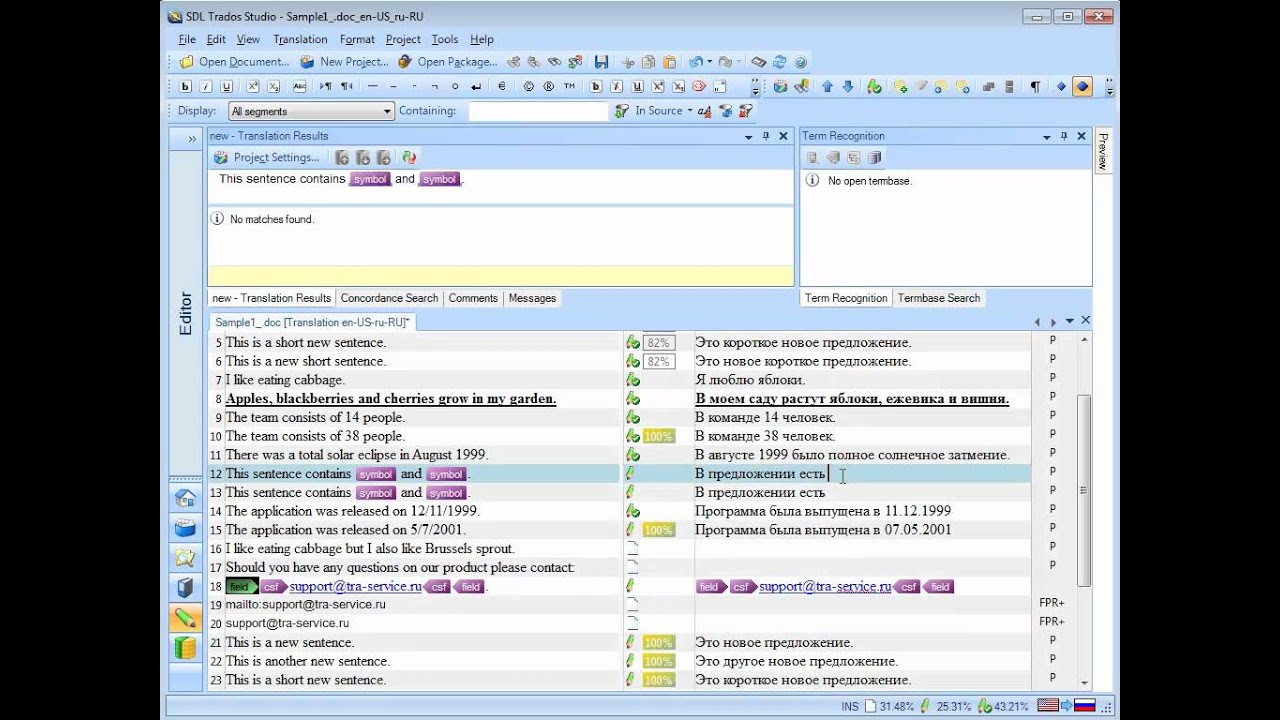Expand second toolbar overflow options at right
This screenshot has height=720, width=1280.
click(x=1109, y=87)
